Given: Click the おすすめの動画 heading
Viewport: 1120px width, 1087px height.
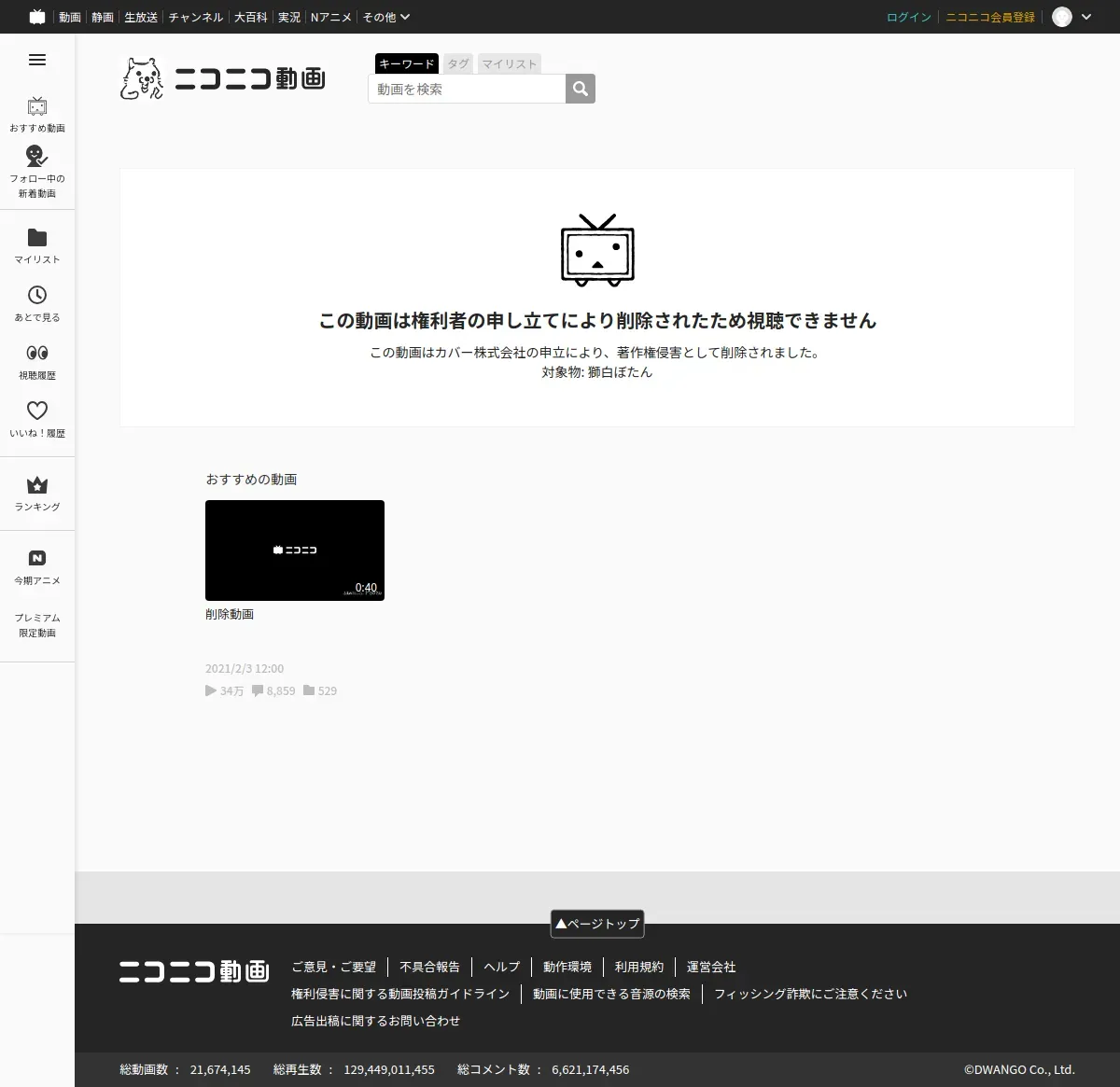Looking at the screenshot, I should pos(251,479).
